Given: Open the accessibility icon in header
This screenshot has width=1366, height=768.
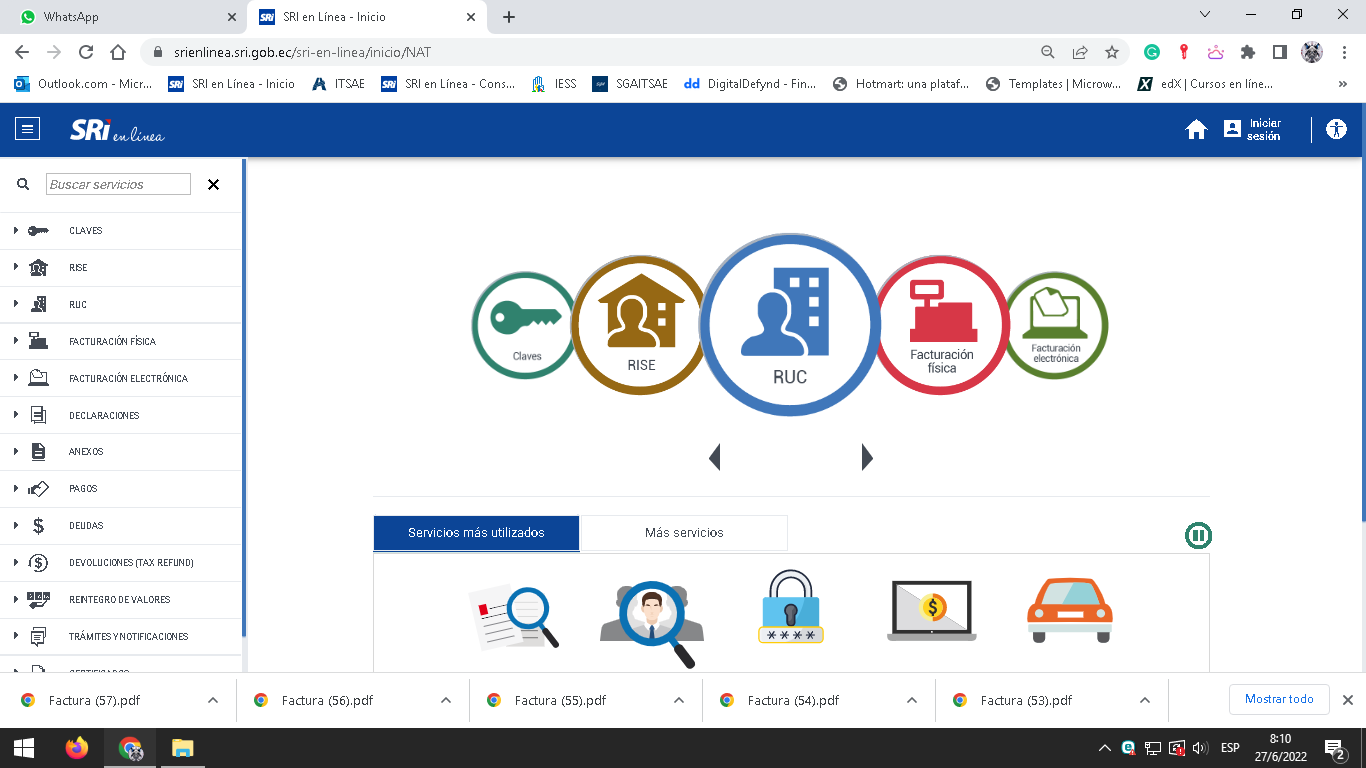Looking at the screenshot, I should click(1336, 129).
